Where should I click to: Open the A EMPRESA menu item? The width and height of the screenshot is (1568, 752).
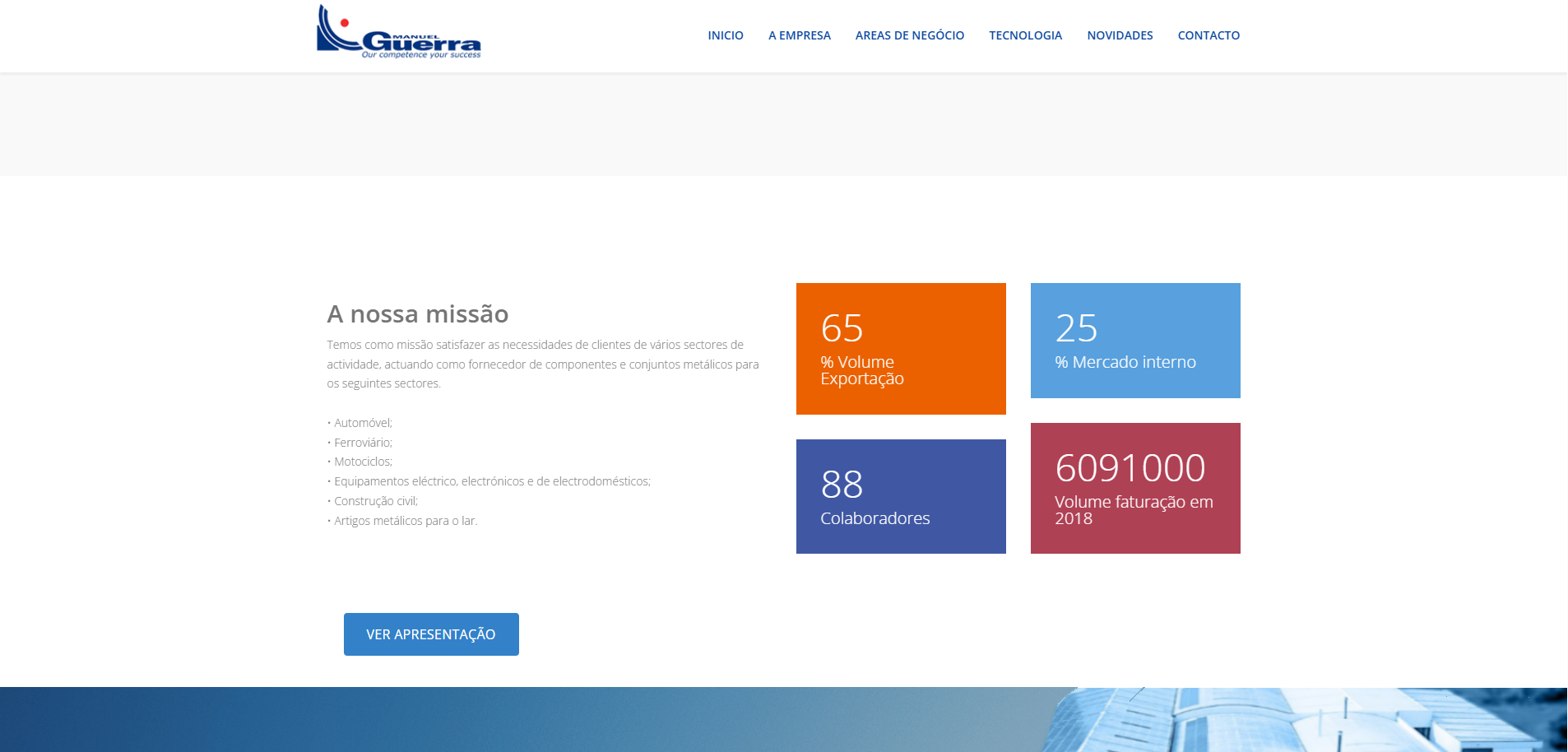[x=799, y=35]
